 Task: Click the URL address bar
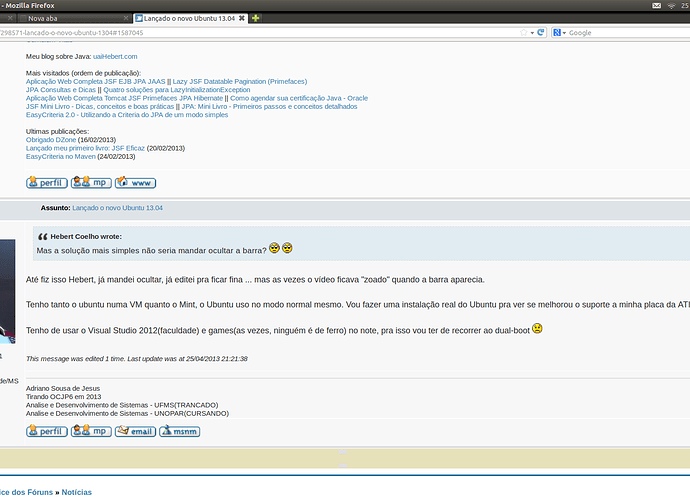[x=260, y=33]
